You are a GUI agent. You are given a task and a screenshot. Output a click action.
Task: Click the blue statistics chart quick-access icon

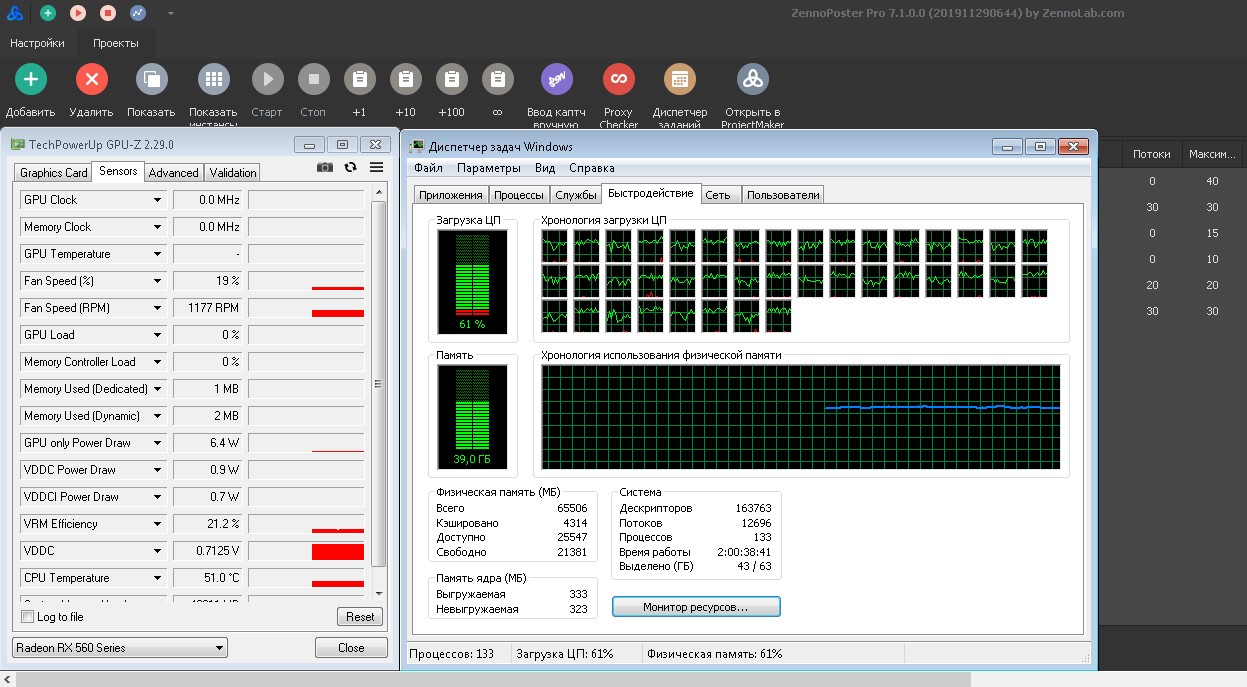[138, 13]
